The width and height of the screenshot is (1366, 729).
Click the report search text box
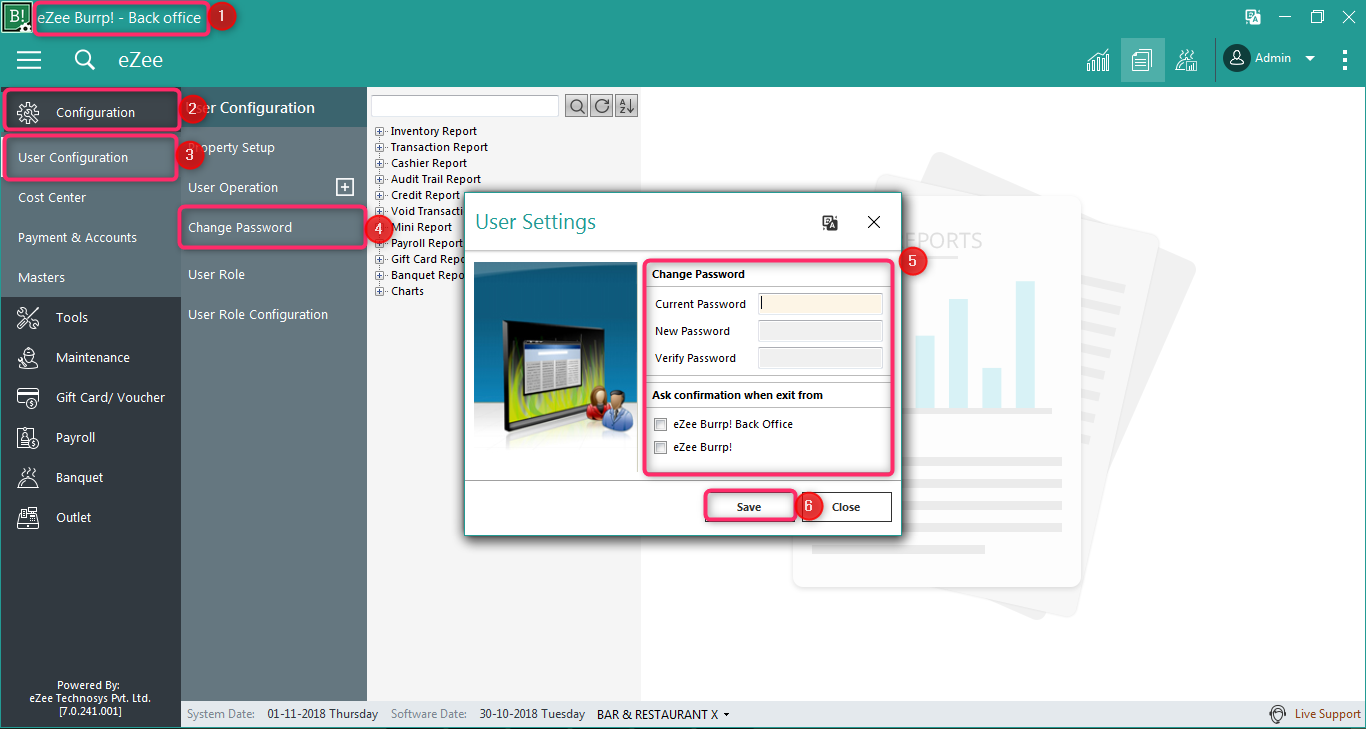pyautogui.click(x=465, y=106)
